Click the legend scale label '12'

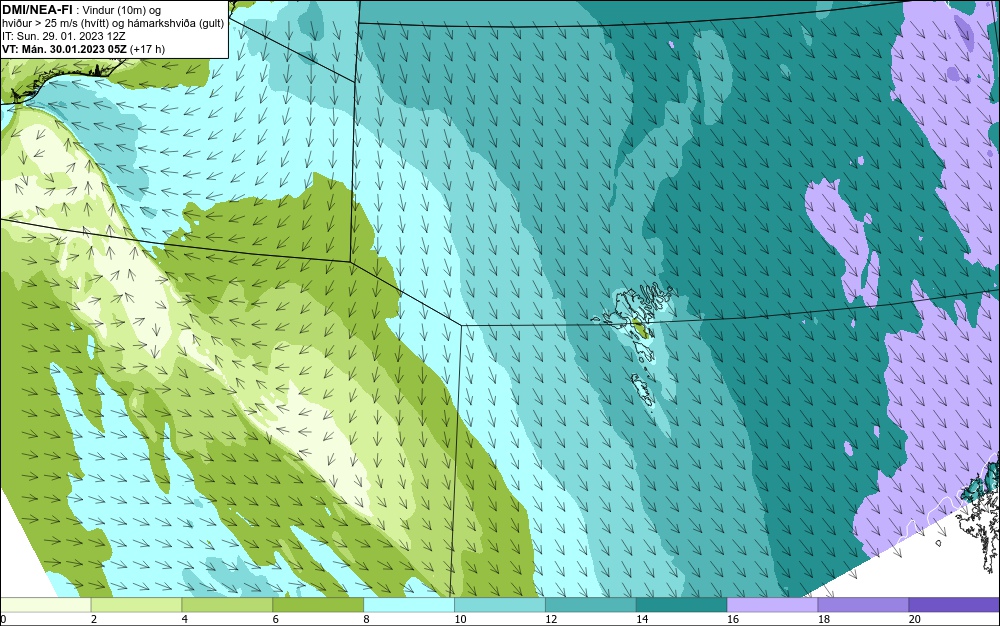551,619
